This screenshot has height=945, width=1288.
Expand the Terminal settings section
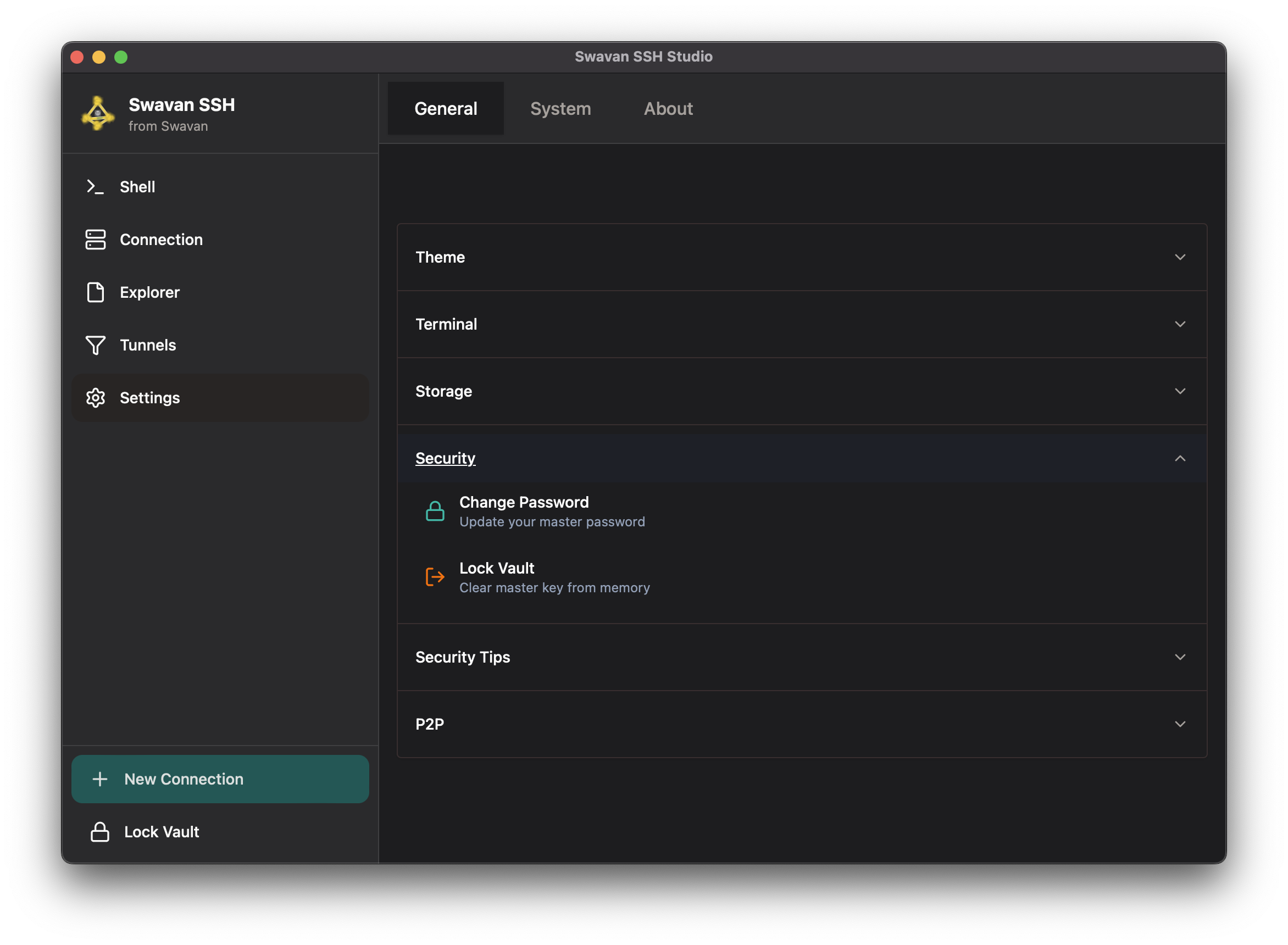point(1180,324)
